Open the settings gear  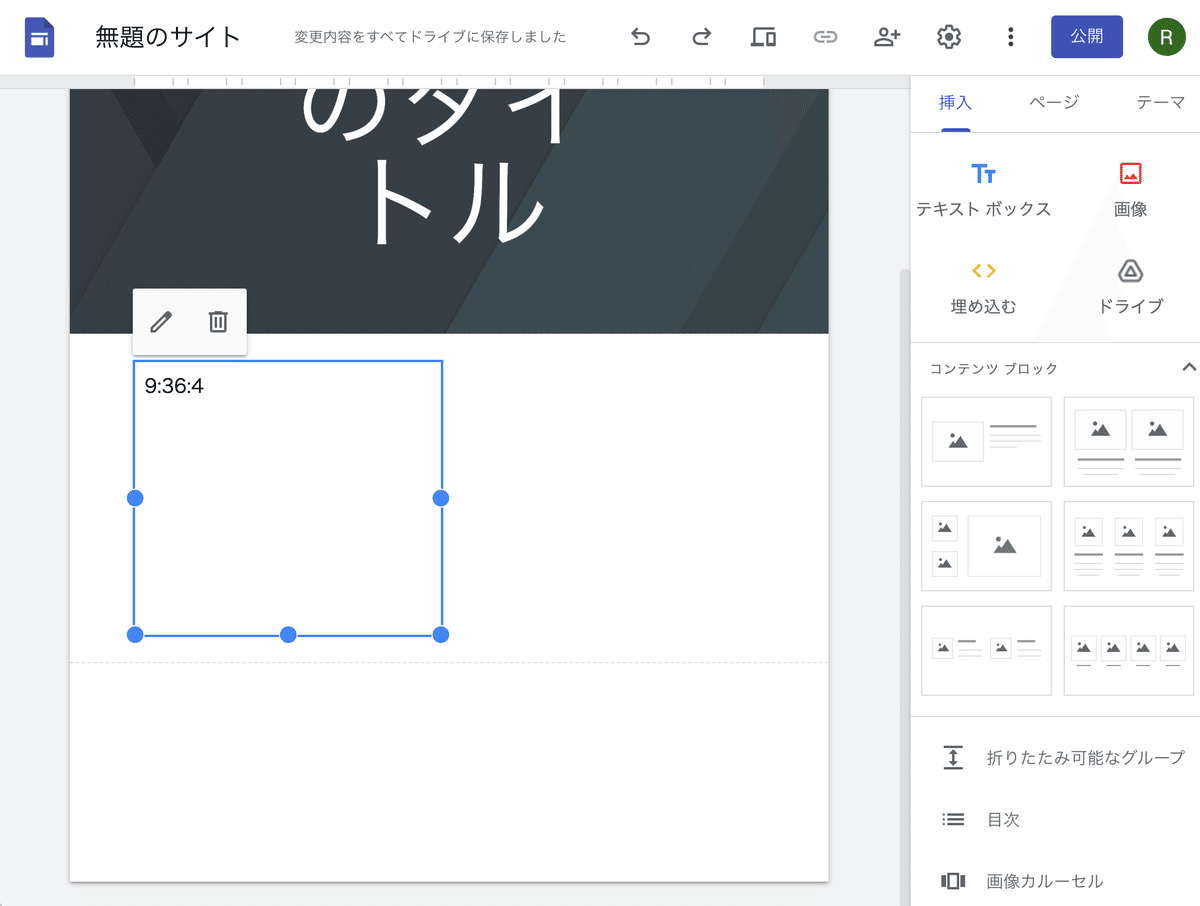[949, 38]
